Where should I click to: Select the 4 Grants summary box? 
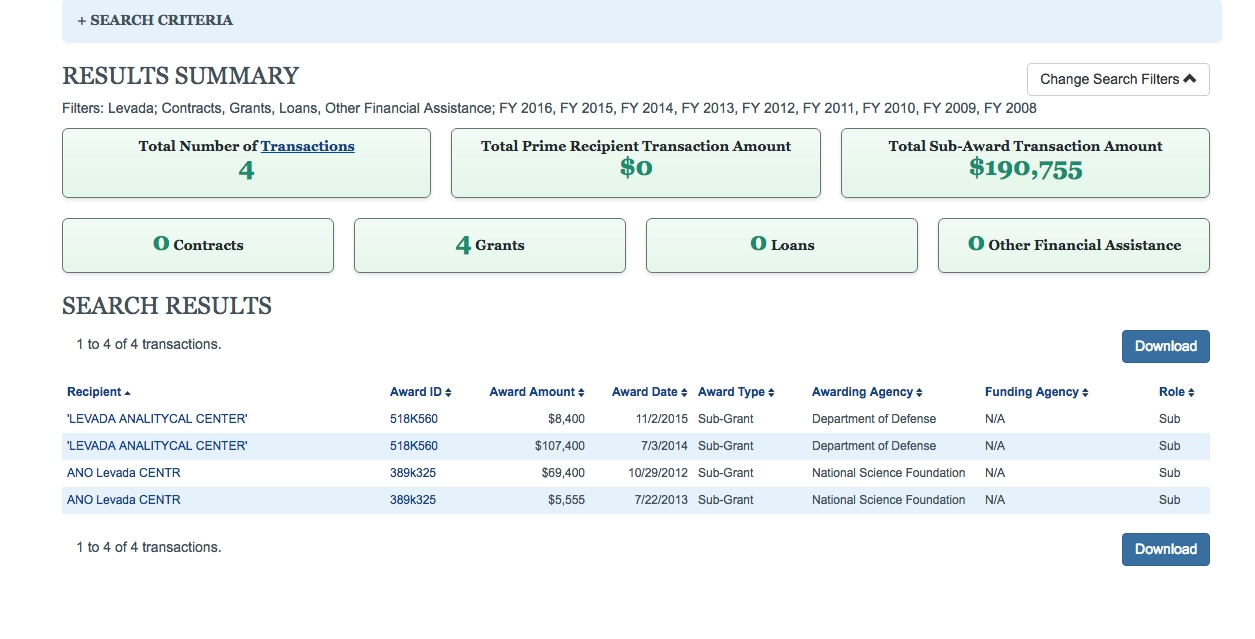pos(489,245)
